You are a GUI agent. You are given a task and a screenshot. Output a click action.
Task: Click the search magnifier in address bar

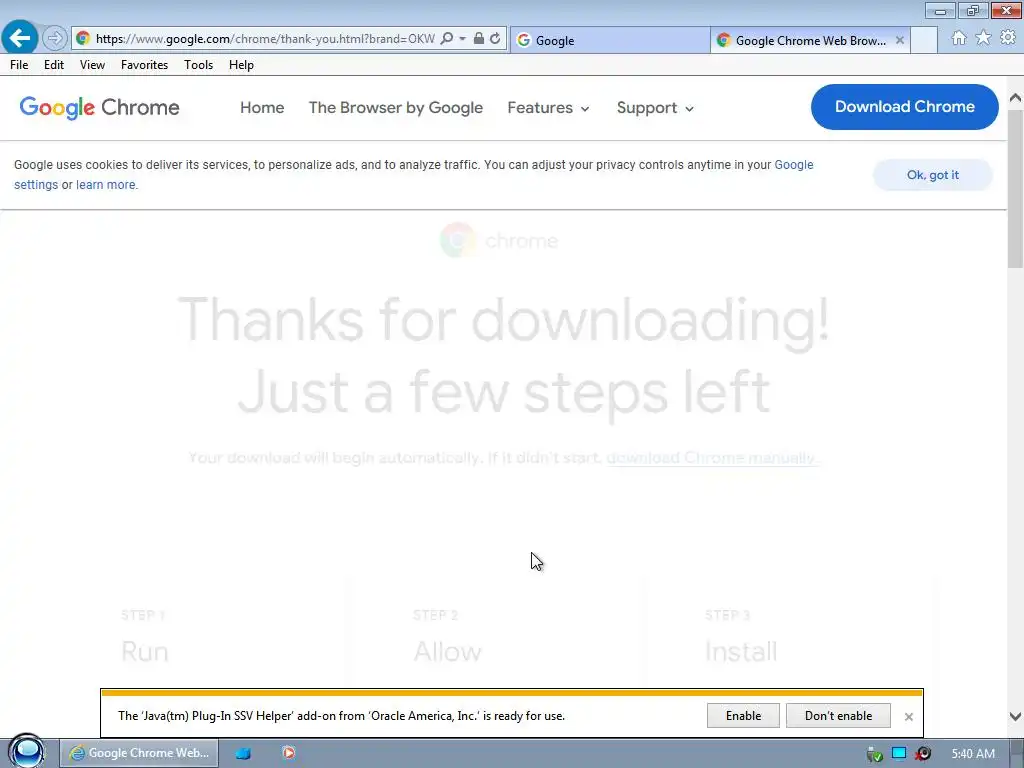(447, 39)
